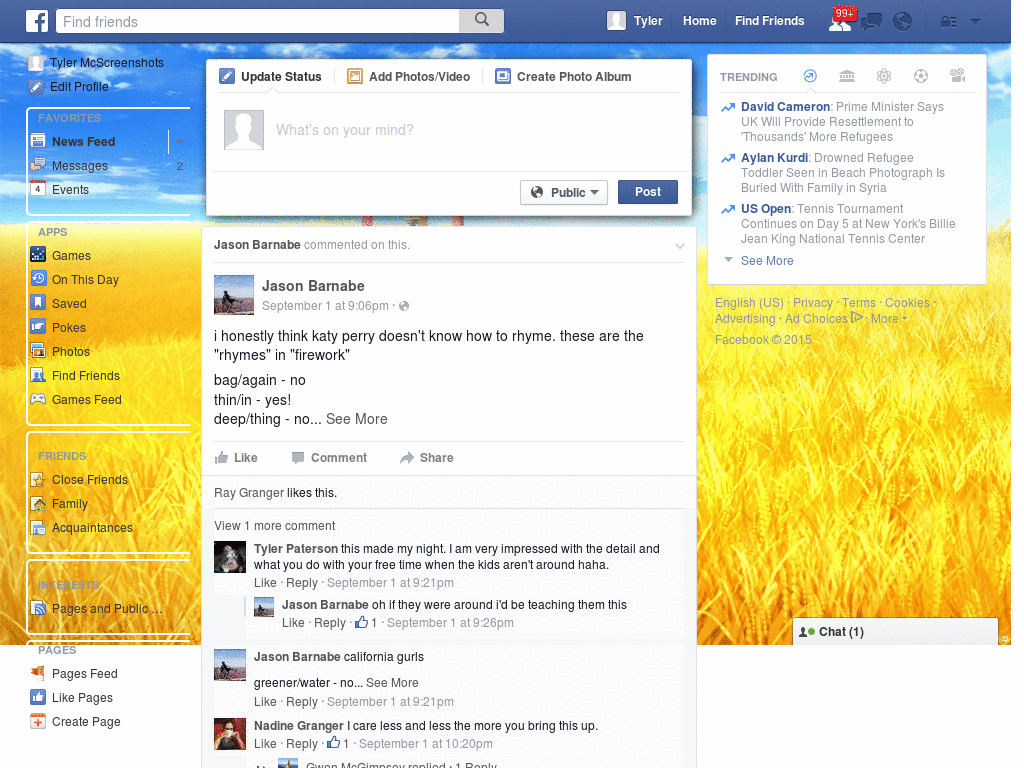Expand See More on california gurls comment

[392, 682]
